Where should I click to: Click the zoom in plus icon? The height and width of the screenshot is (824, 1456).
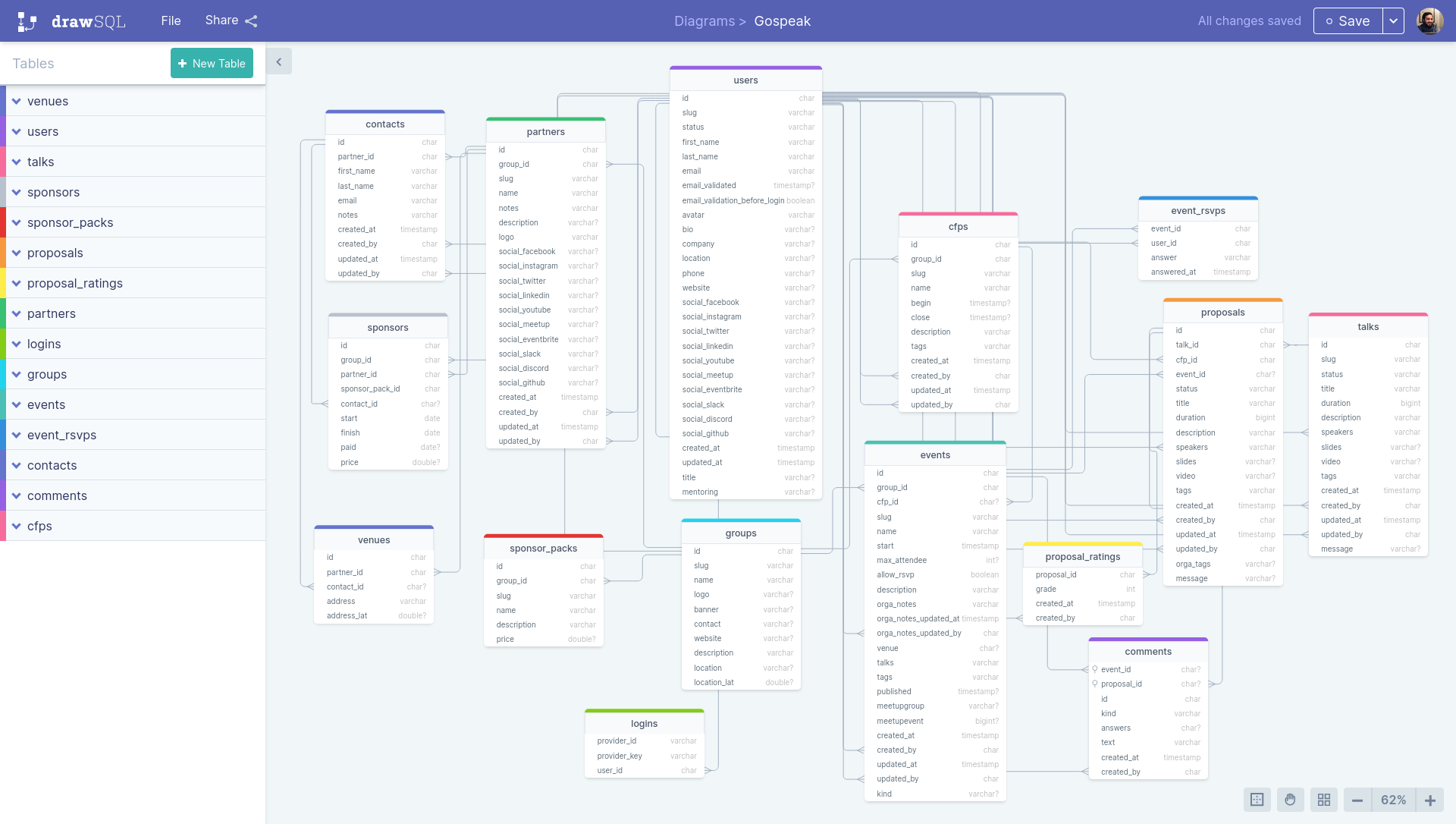pos(1430,800)
